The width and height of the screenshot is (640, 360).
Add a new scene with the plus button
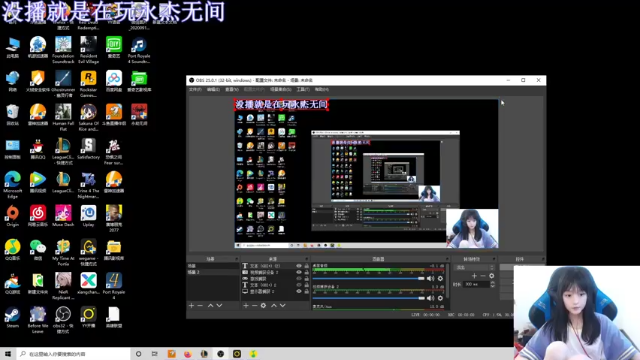point(191,305)
